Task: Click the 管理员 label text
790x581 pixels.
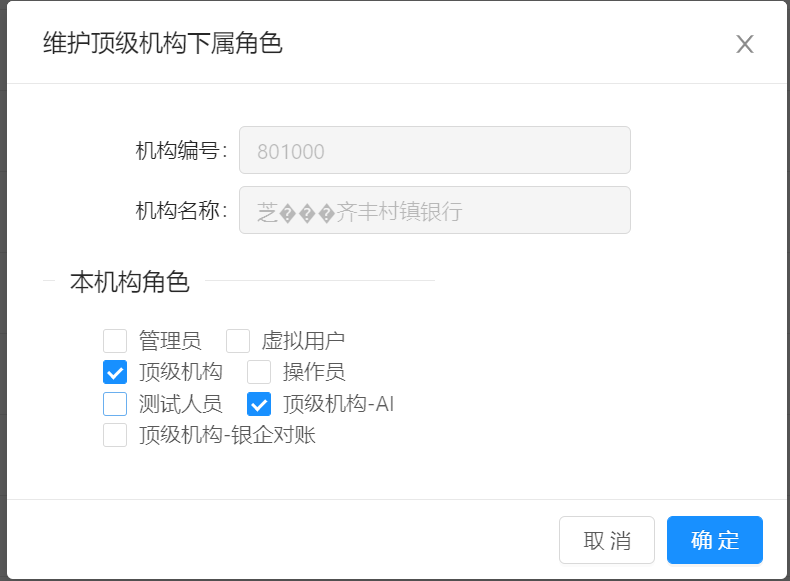Action: pos(170,341)
